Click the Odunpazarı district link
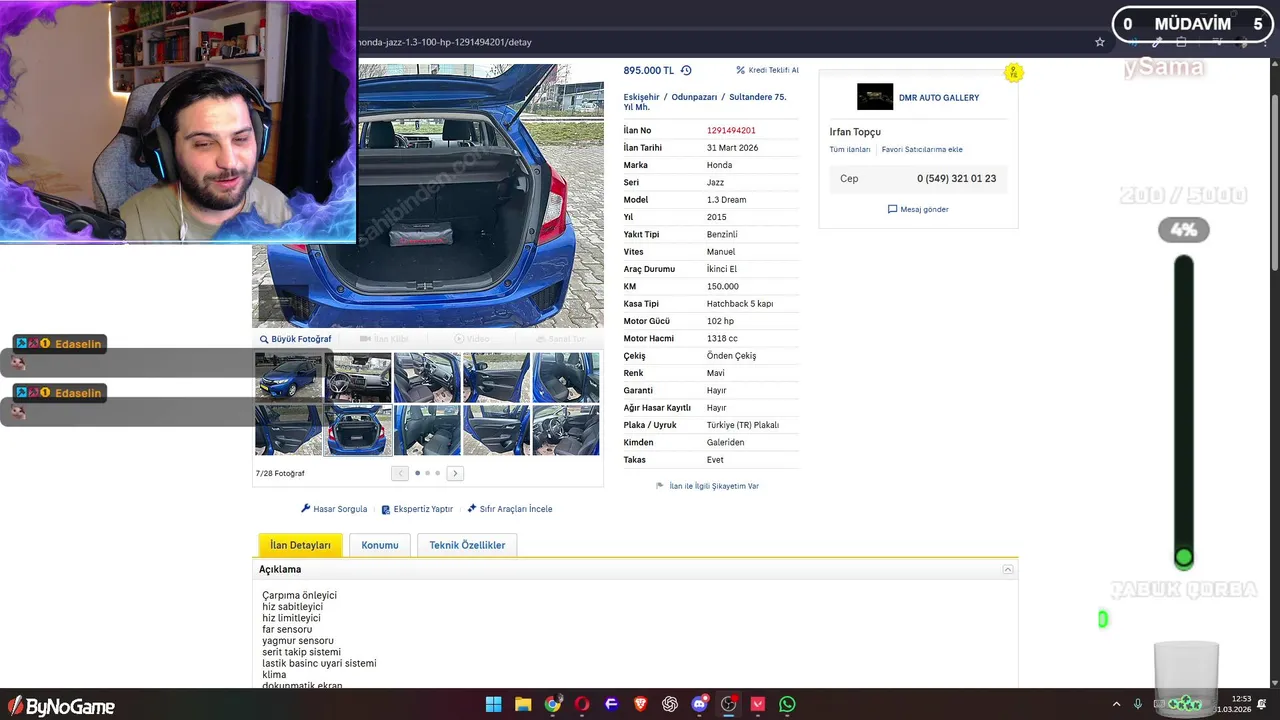The width and height of the screenshot is (1280, 720). 694,97
